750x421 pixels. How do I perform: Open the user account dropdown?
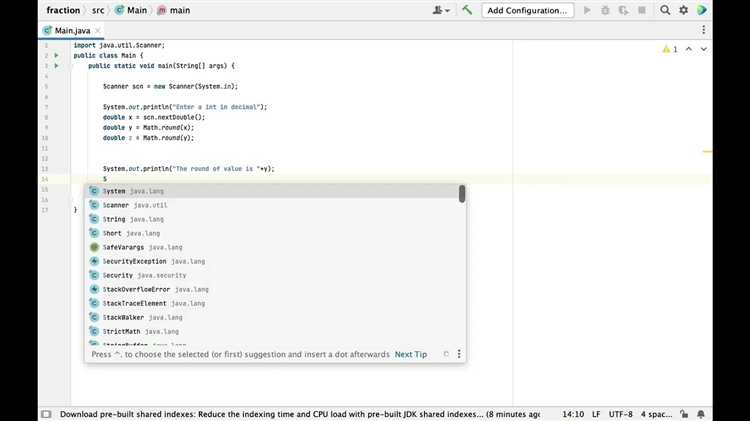click(441, 10)
